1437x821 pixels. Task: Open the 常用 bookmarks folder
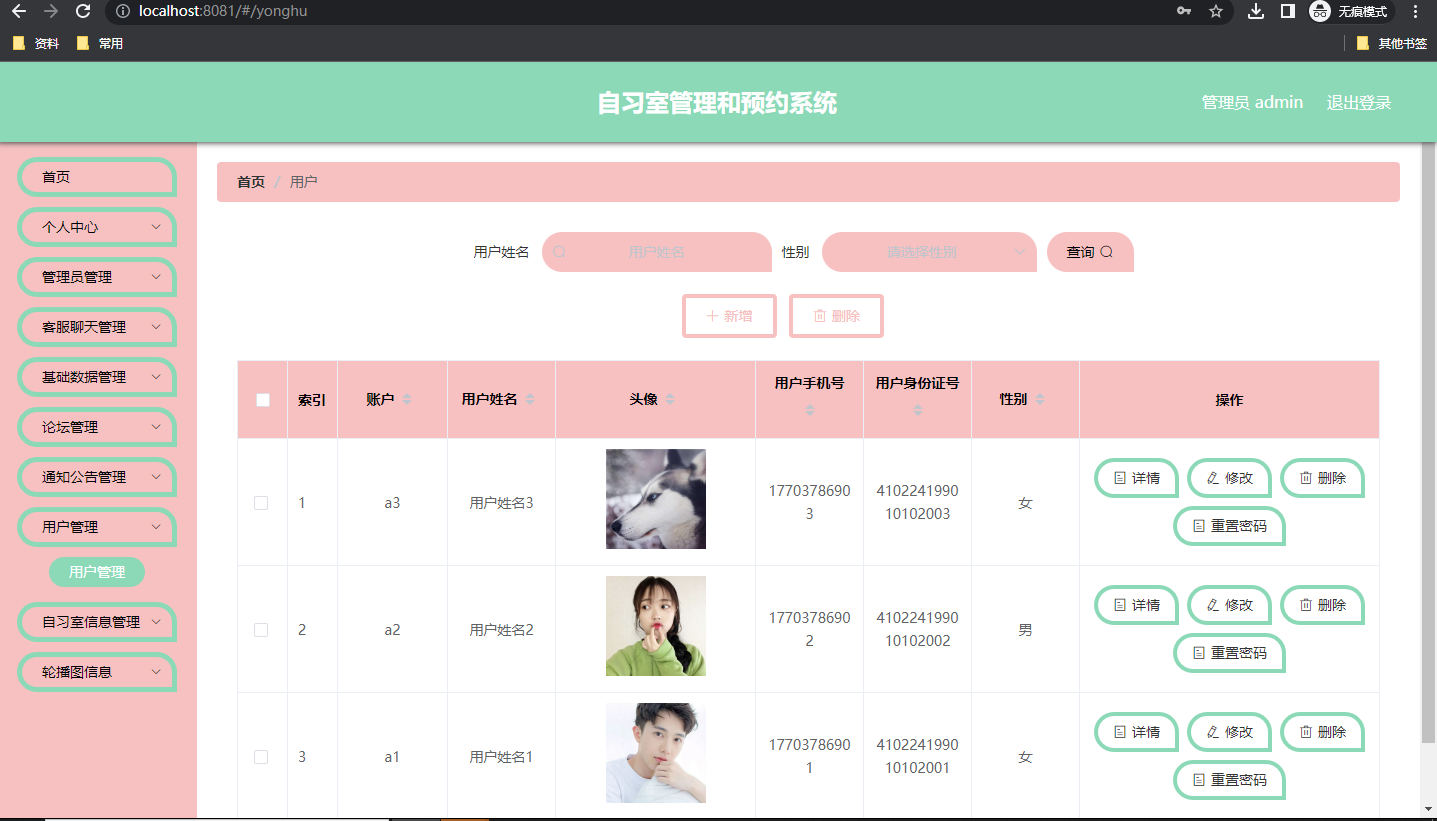click(x=100, y=43)
